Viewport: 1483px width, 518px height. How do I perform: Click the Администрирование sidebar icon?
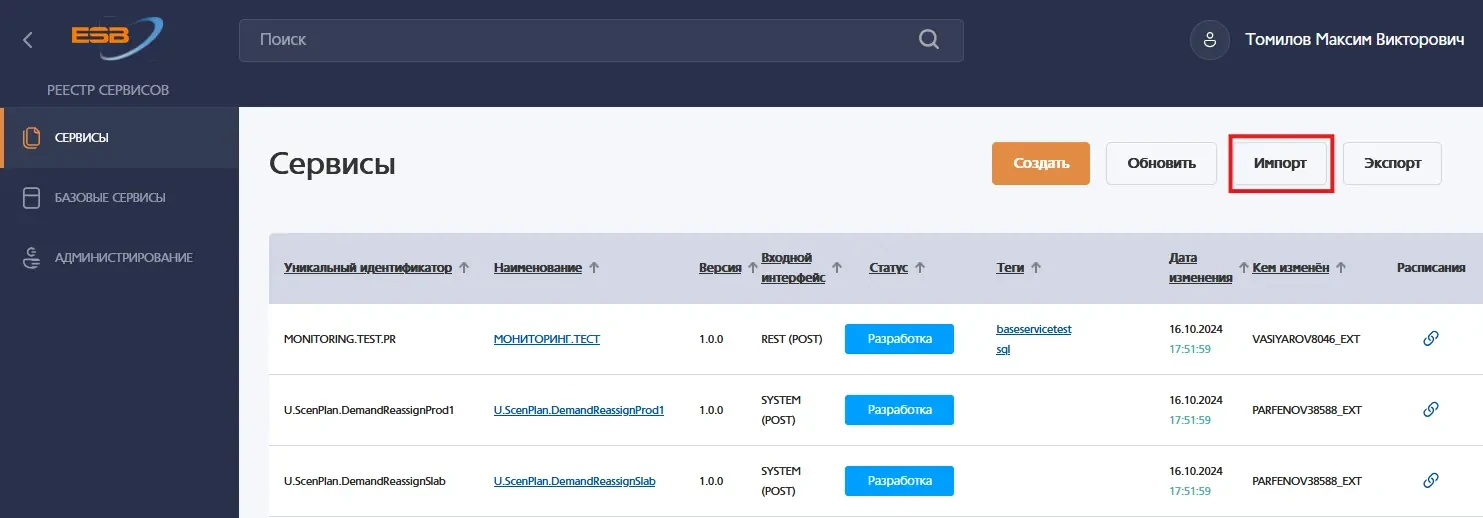(x=32, y=257)
